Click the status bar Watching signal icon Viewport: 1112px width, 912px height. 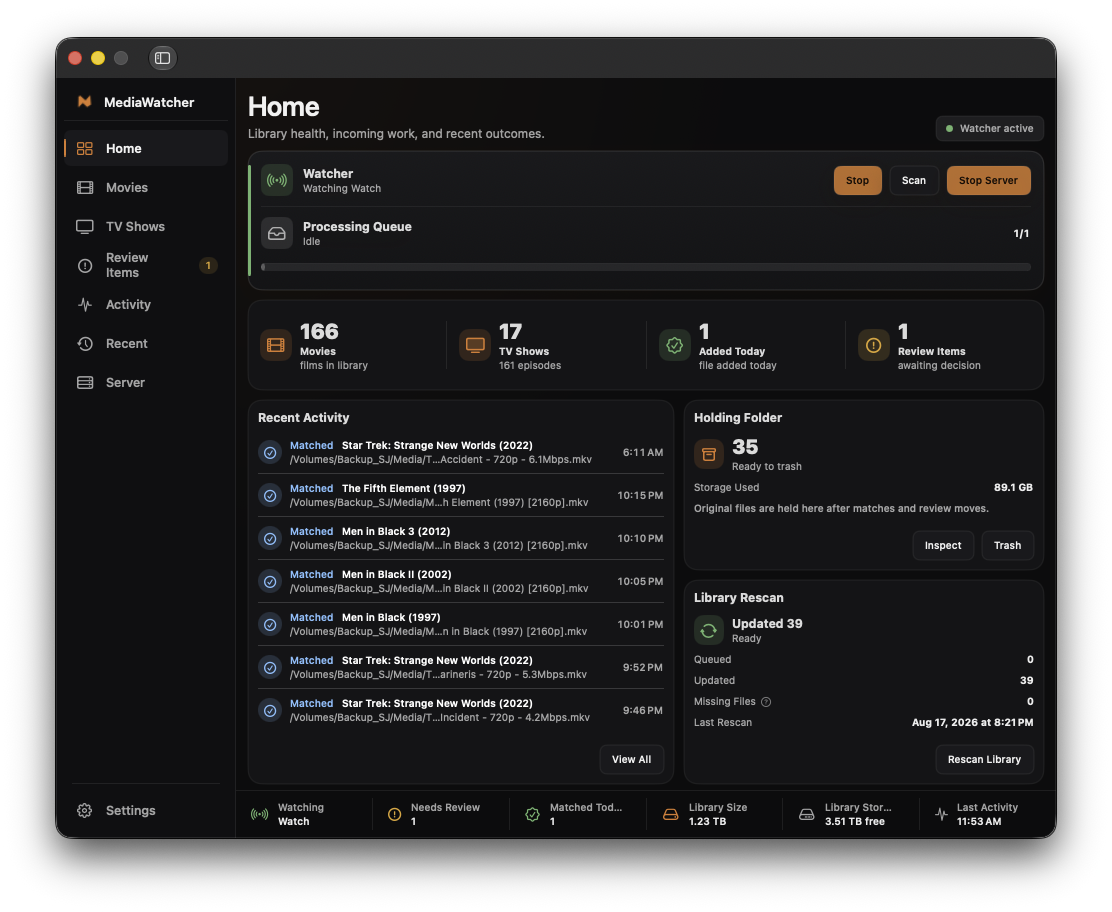tap(260, 815)
